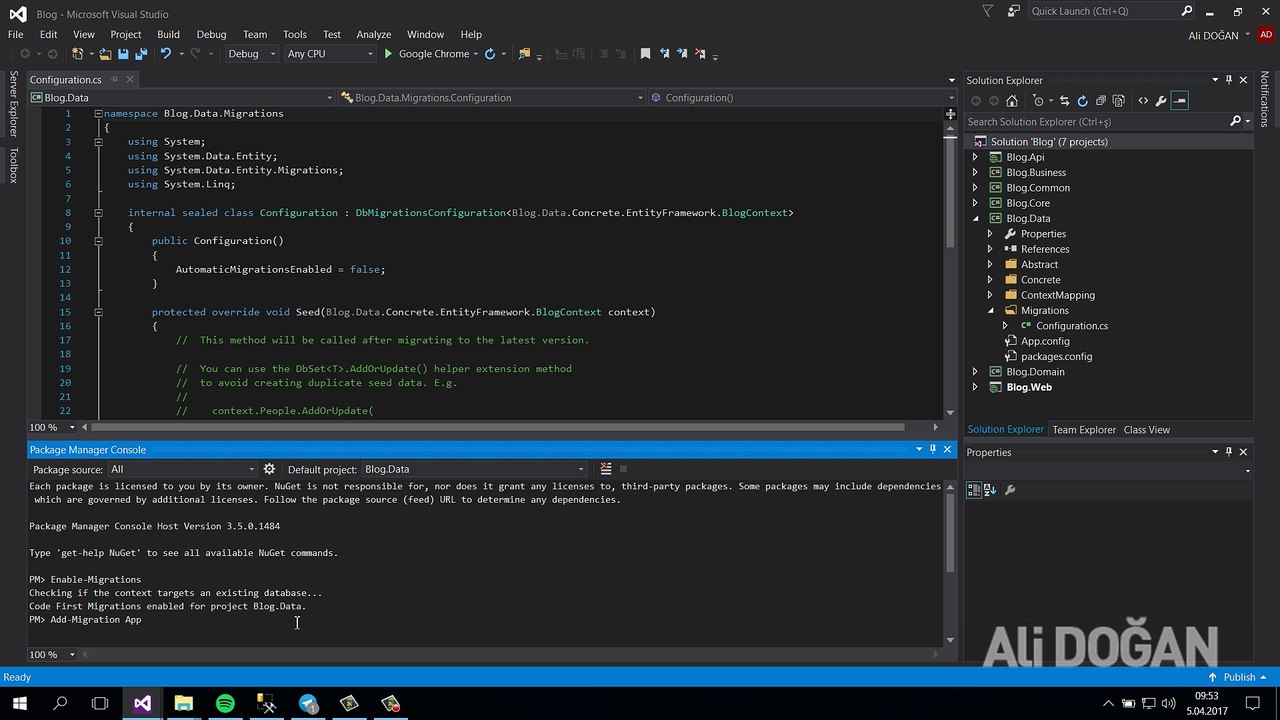Click the Ali DOĞAN account name
Screen dimensions: 1280x720
1211,35
